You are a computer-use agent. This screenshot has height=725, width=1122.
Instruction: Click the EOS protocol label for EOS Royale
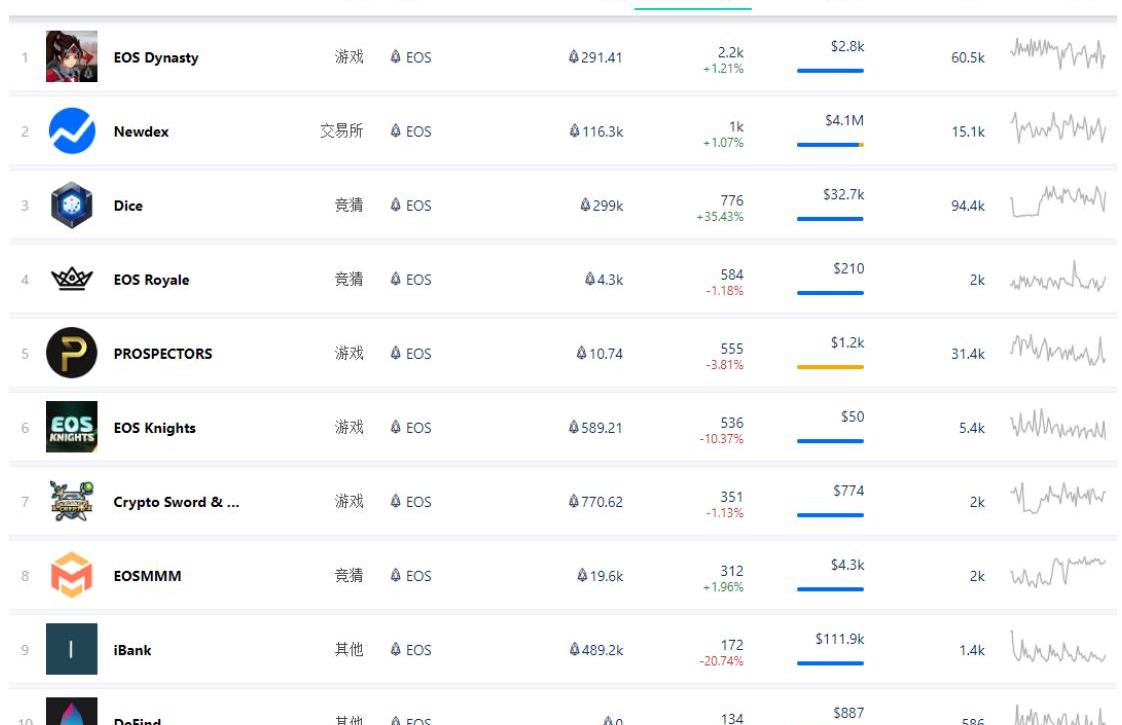pos(411,280)
